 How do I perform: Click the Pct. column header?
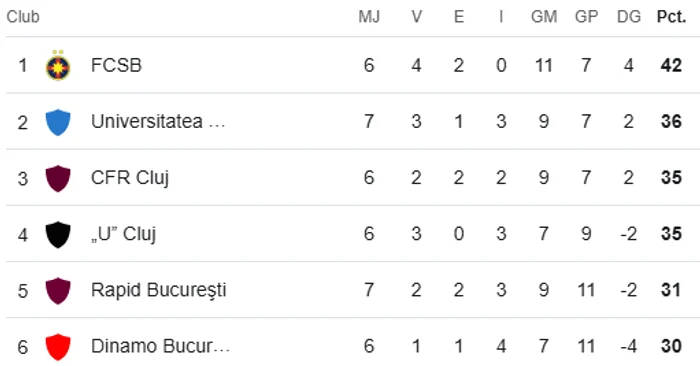pos(671,17)
